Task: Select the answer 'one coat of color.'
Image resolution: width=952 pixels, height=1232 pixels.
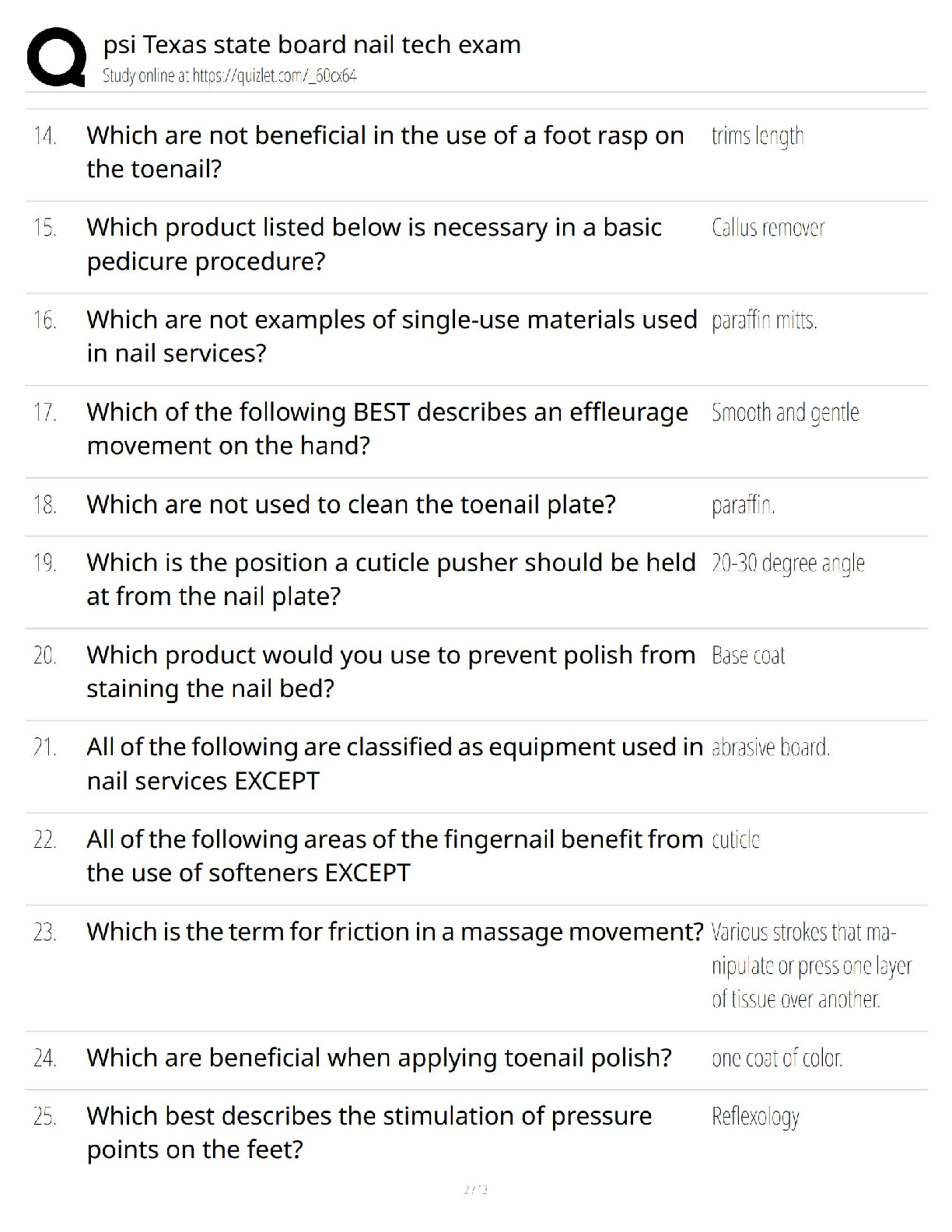Action: tap(777, 1059)
